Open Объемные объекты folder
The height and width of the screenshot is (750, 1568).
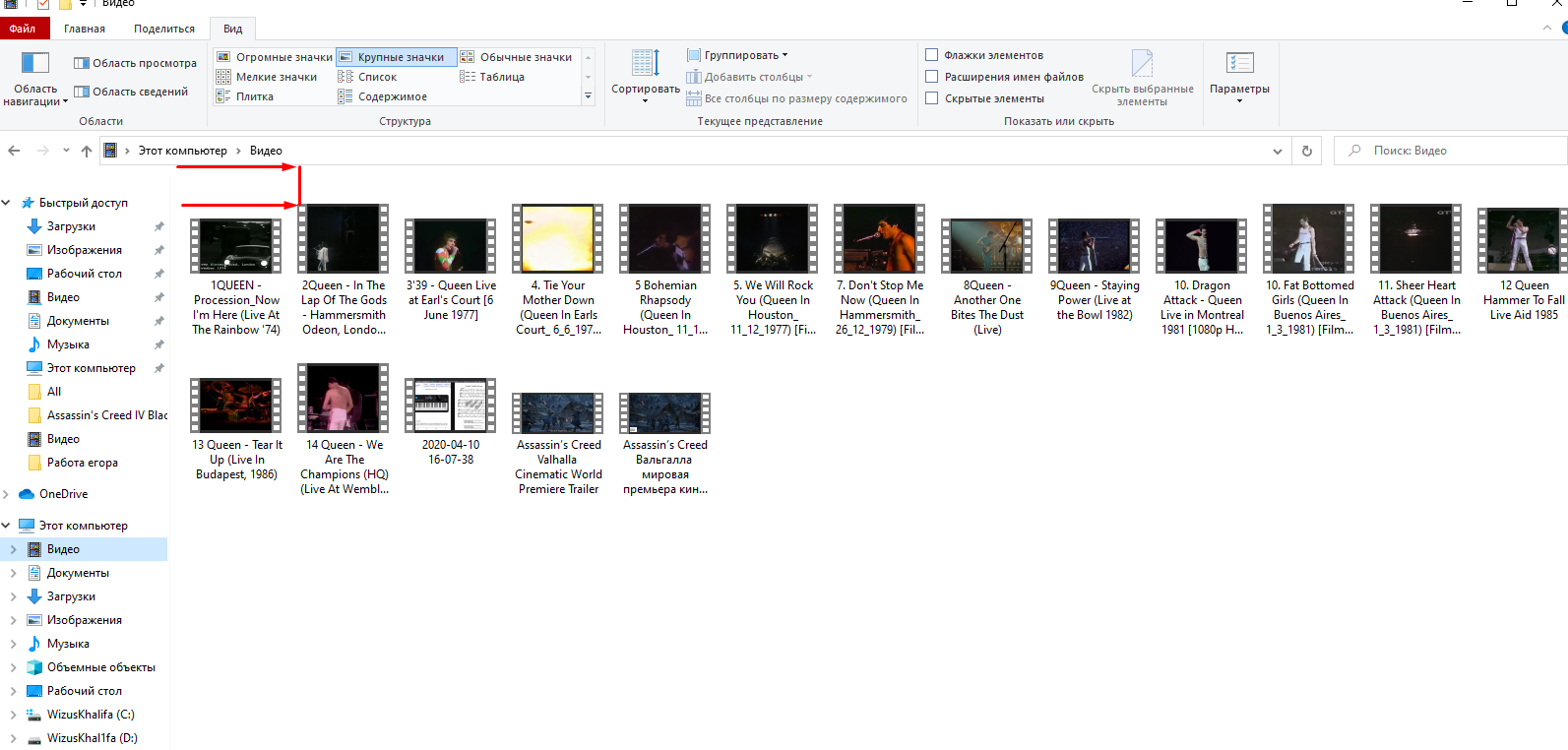101,667
